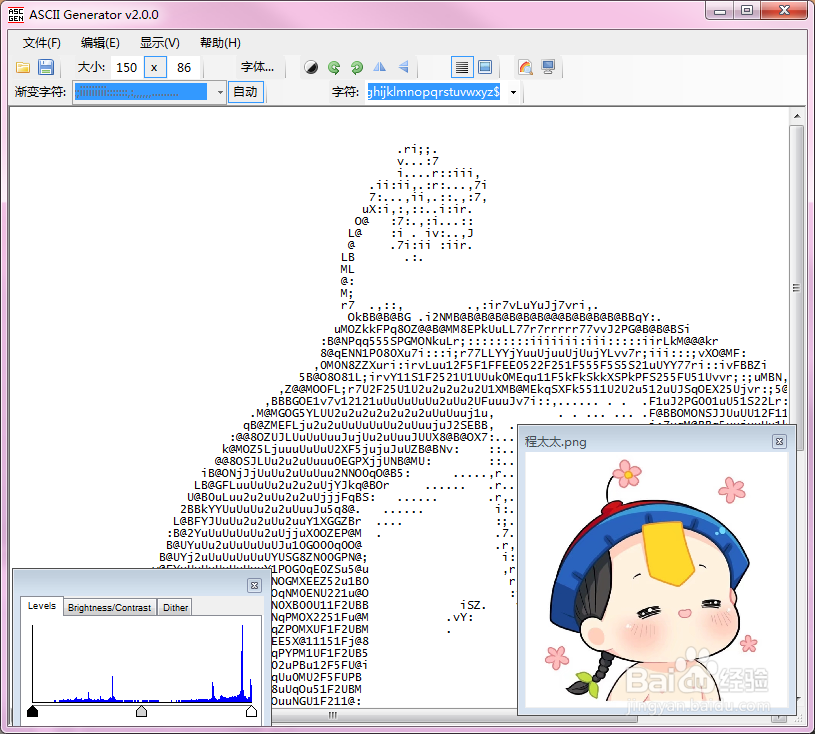
Task: Click the monitor display icon
Action: click(x=548, y=68)
